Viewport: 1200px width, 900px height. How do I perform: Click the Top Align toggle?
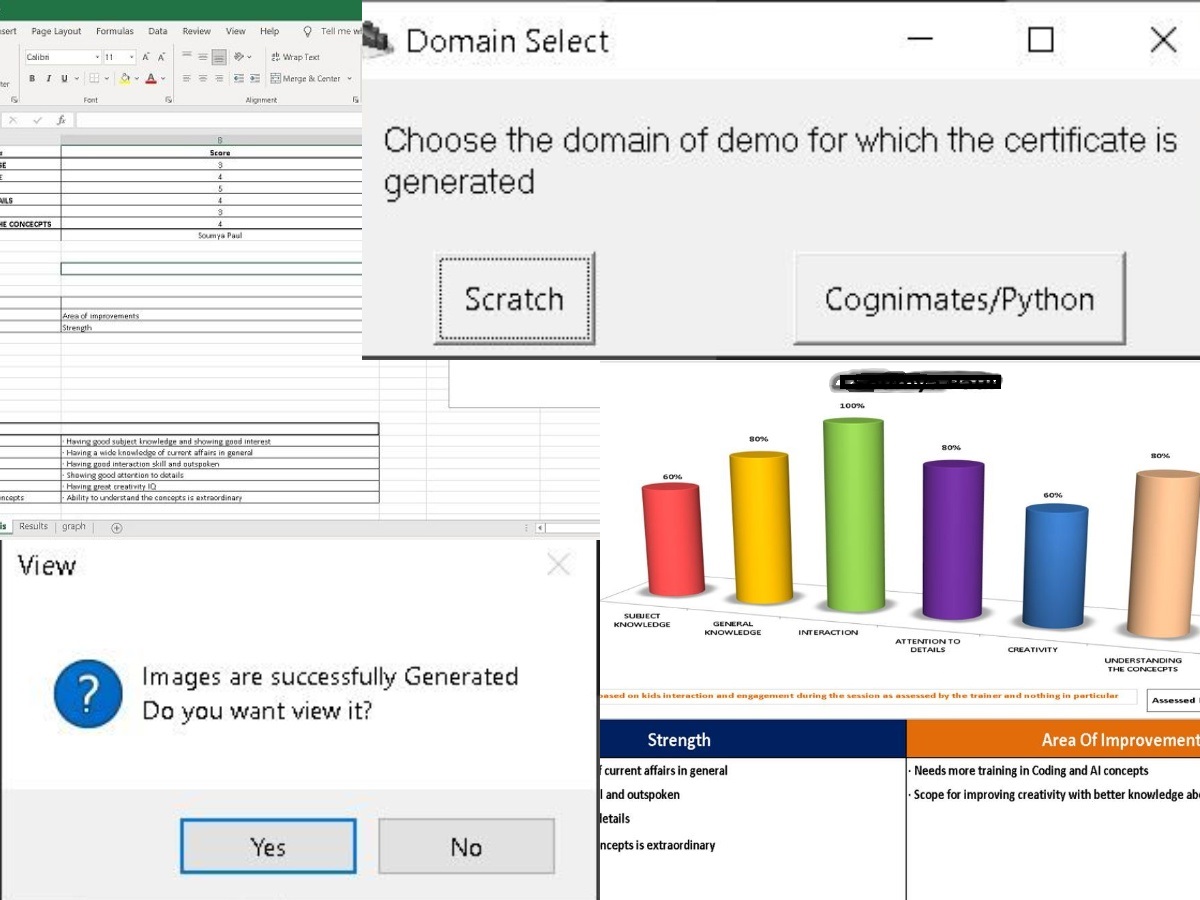(x=187, y=53)
